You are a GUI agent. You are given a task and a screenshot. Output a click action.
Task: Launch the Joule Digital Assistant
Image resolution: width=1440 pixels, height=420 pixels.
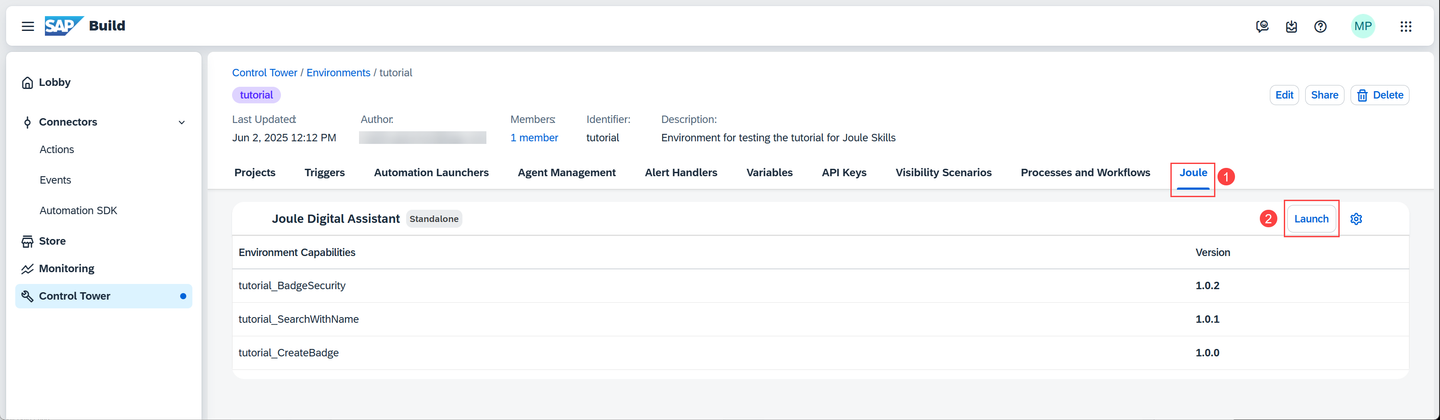coord(1311,219)
